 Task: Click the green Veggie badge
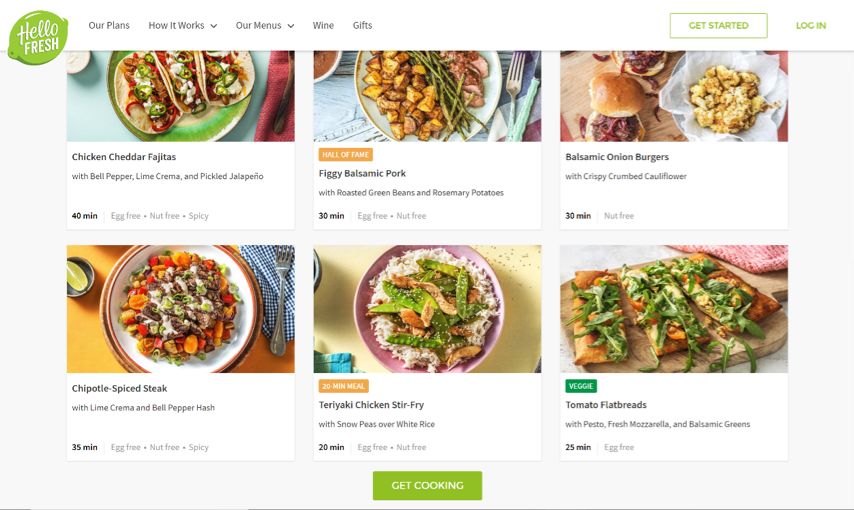[x=581, y=386]
